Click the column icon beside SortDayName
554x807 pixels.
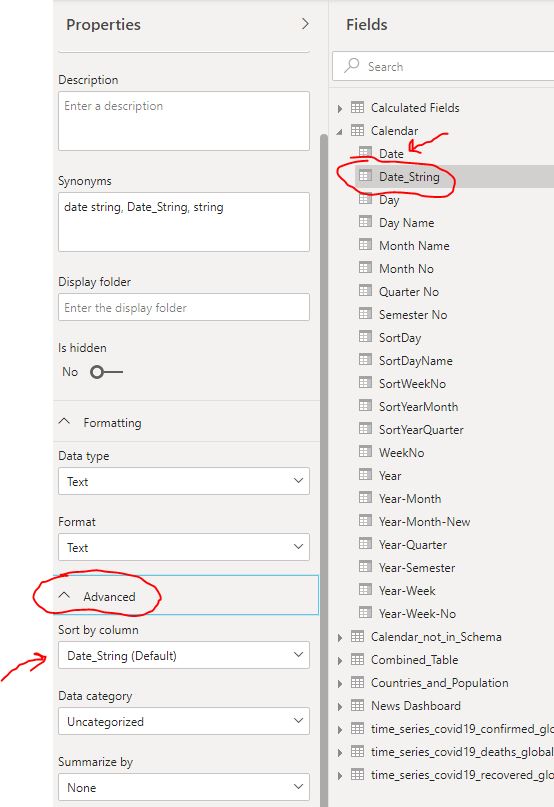(365, 360)
